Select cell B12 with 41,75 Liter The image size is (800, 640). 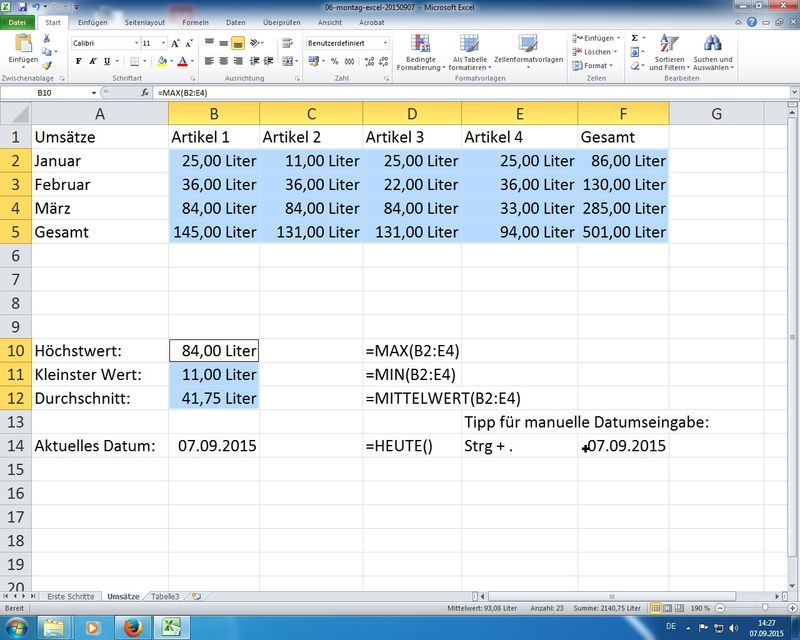[x=213, y=398]
